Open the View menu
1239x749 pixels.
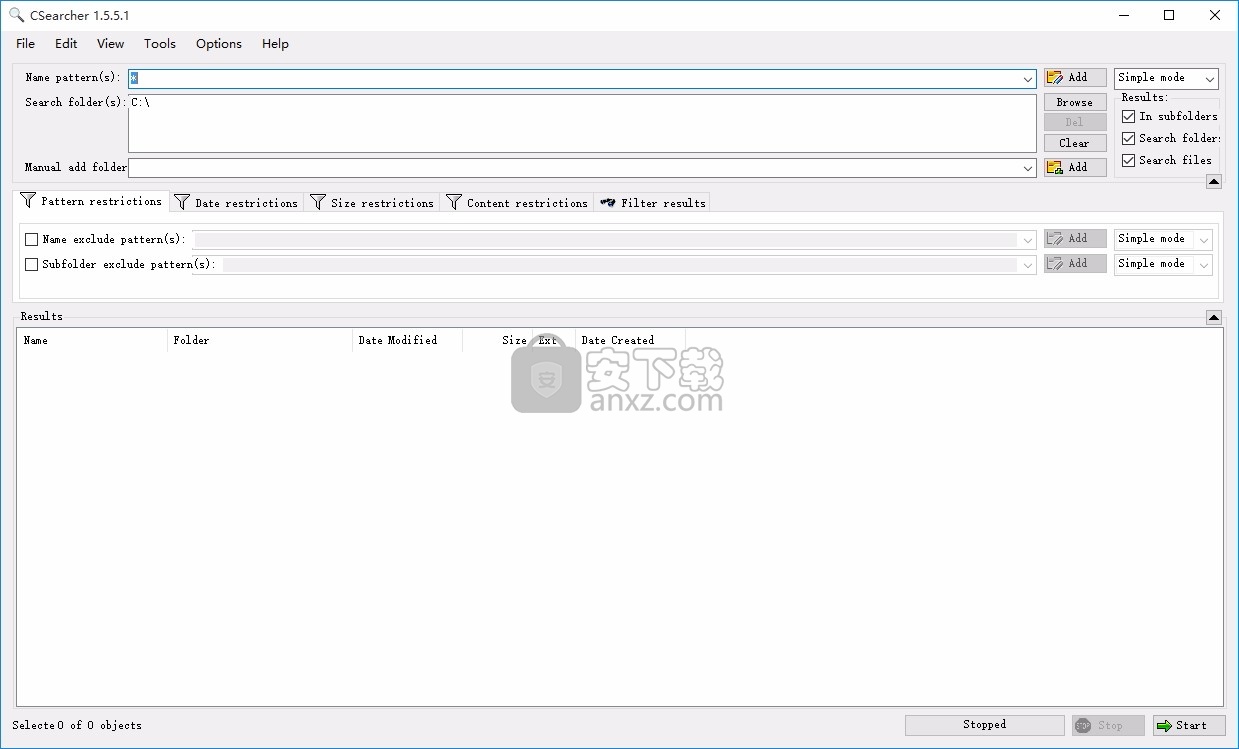coord(110,43)
